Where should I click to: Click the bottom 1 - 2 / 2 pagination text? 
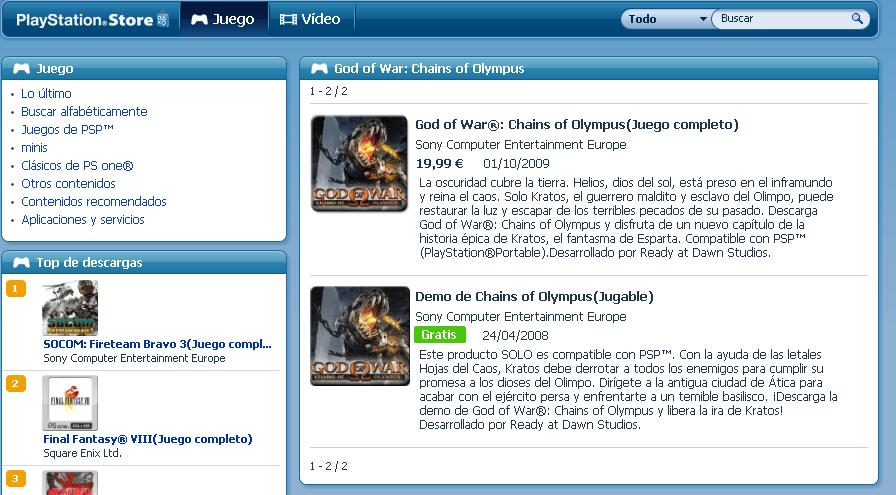(x=329, y=466)
